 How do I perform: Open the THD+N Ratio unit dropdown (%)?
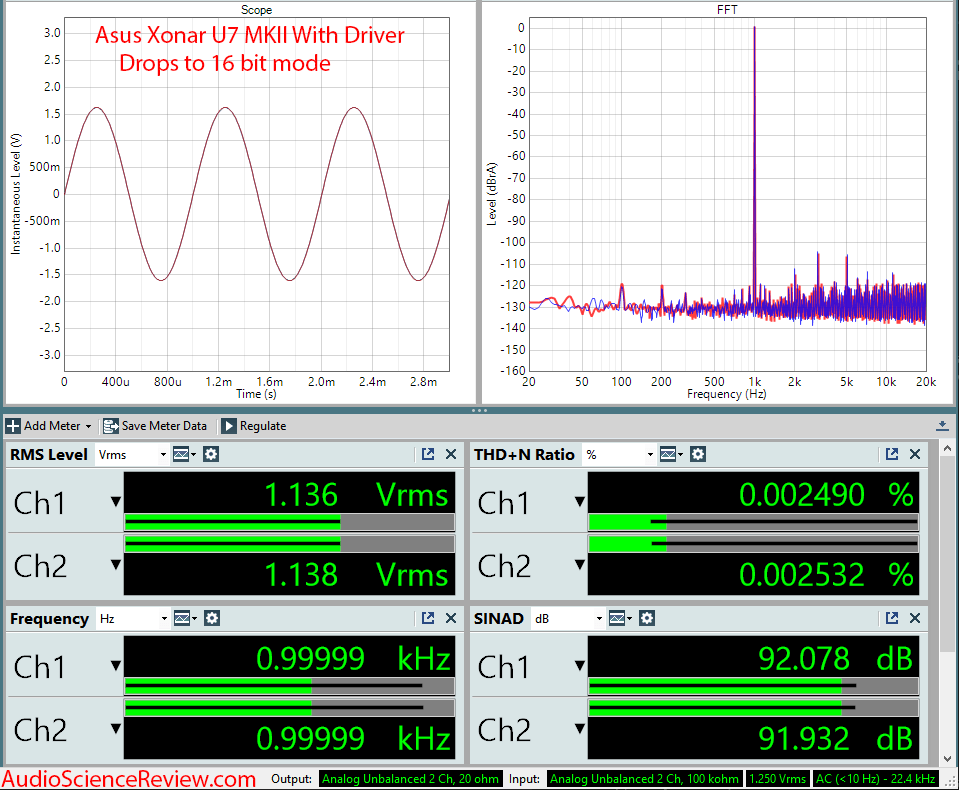pos(619,454)
